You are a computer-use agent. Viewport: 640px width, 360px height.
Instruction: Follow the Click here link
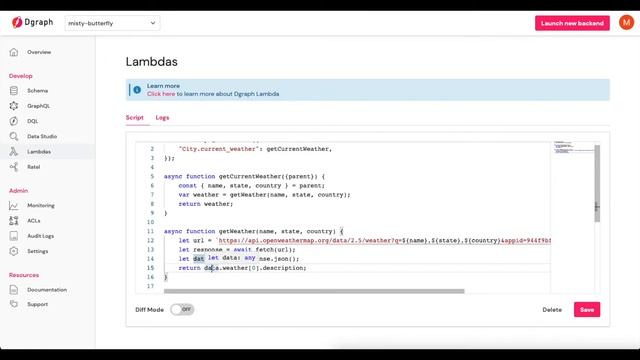[x=161, y=94]
